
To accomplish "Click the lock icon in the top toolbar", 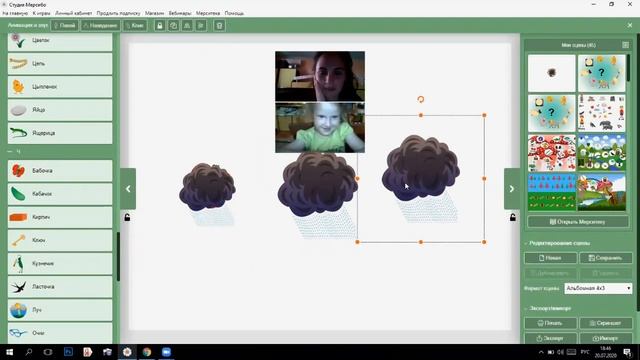I will tap(160, 26).
